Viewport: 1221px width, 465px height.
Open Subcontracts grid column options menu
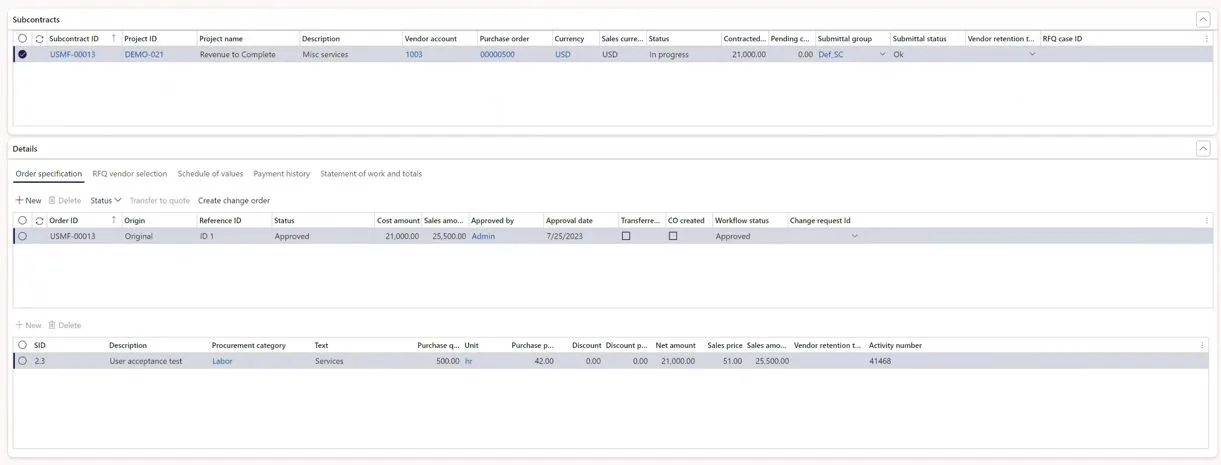pyautogui.click(x=1206, y=39)
